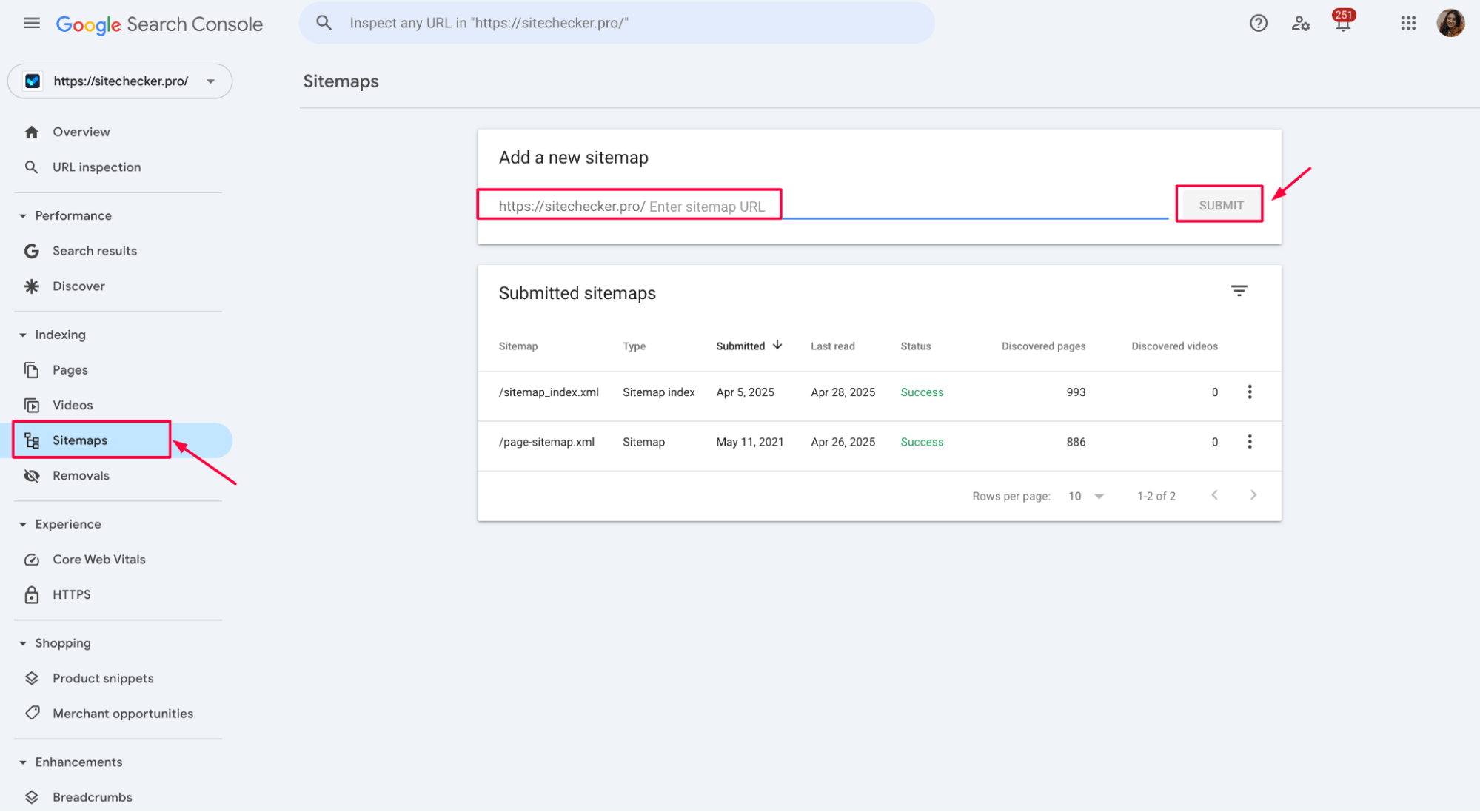
Task: Open the Google apps grid
Action: (x=1408, y=24)
